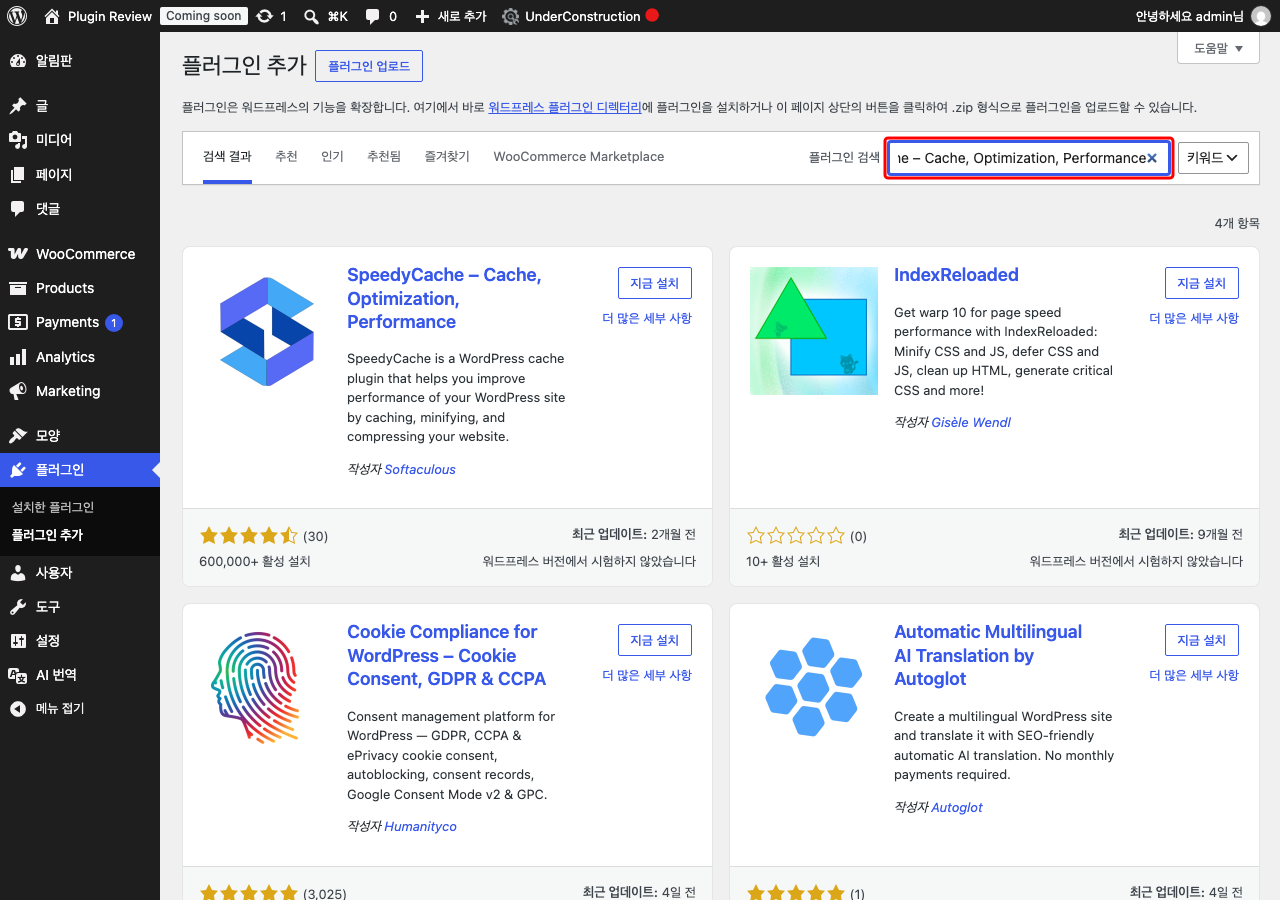
Task: Click the admin avatar icon
Action: 1260,16
